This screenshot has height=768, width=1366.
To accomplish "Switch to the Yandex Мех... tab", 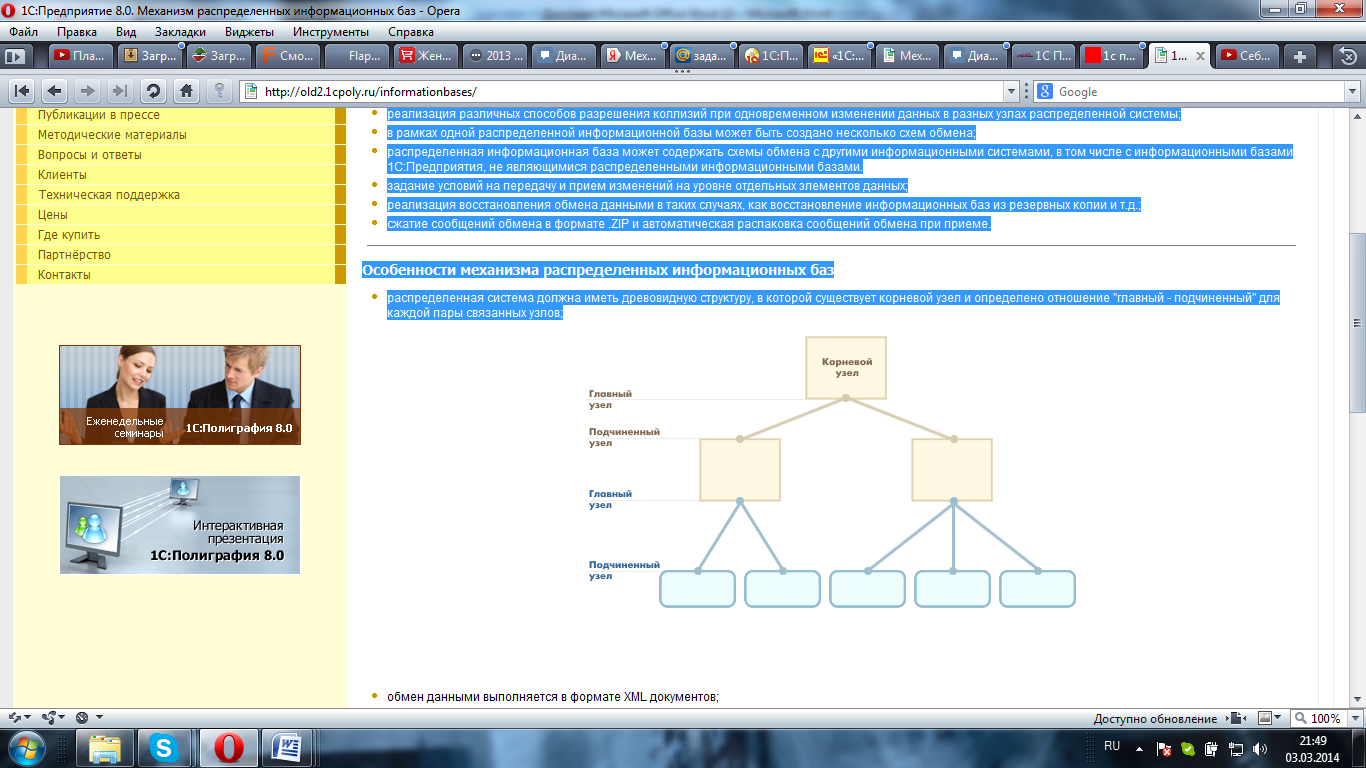I will 633,56.
